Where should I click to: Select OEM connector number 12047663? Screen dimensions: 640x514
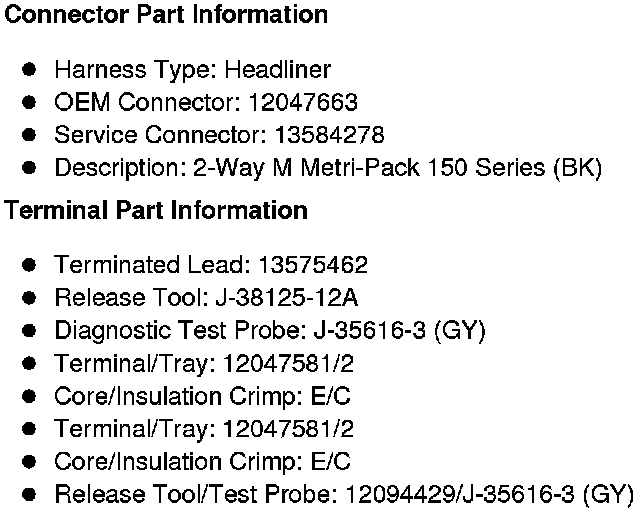coord(304,103)
